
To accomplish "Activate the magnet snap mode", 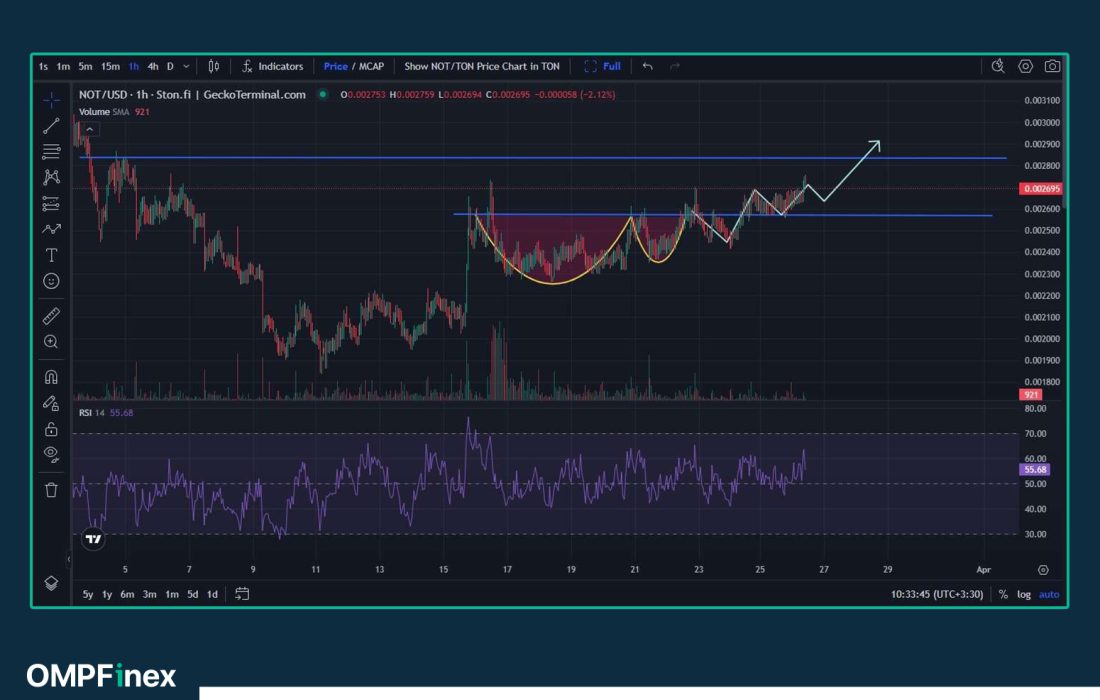I will (x=51, y=377).
